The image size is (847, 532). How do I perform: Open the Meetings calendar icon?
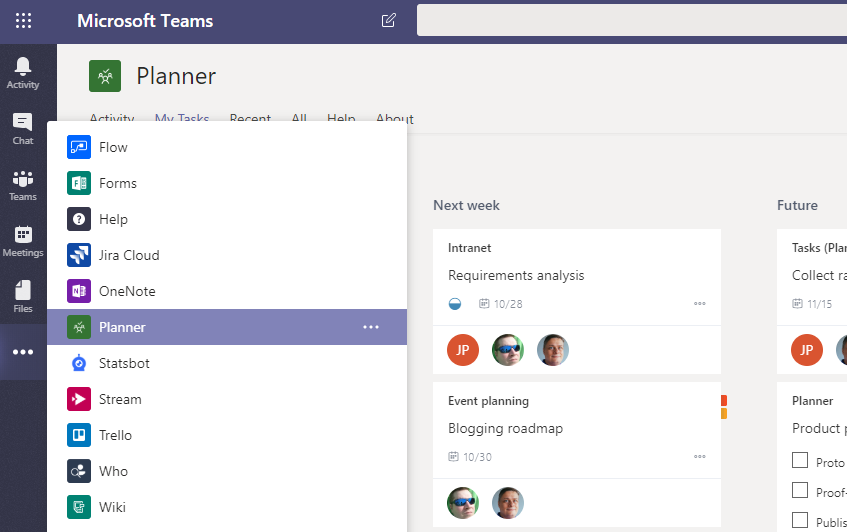22,240
